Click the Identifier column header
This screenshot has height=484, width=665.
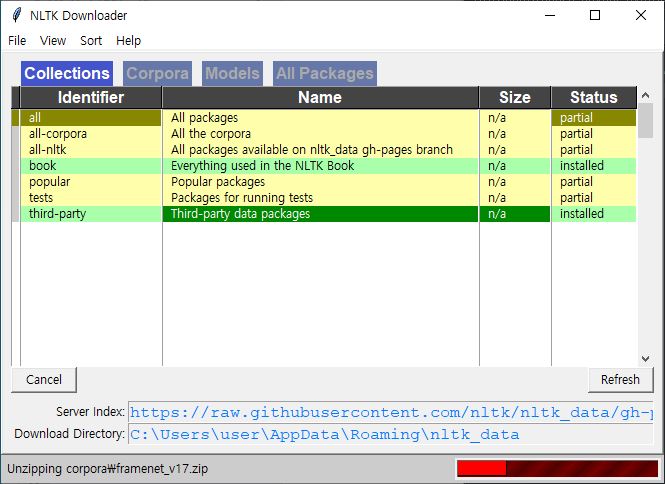[x=91, y=97]
